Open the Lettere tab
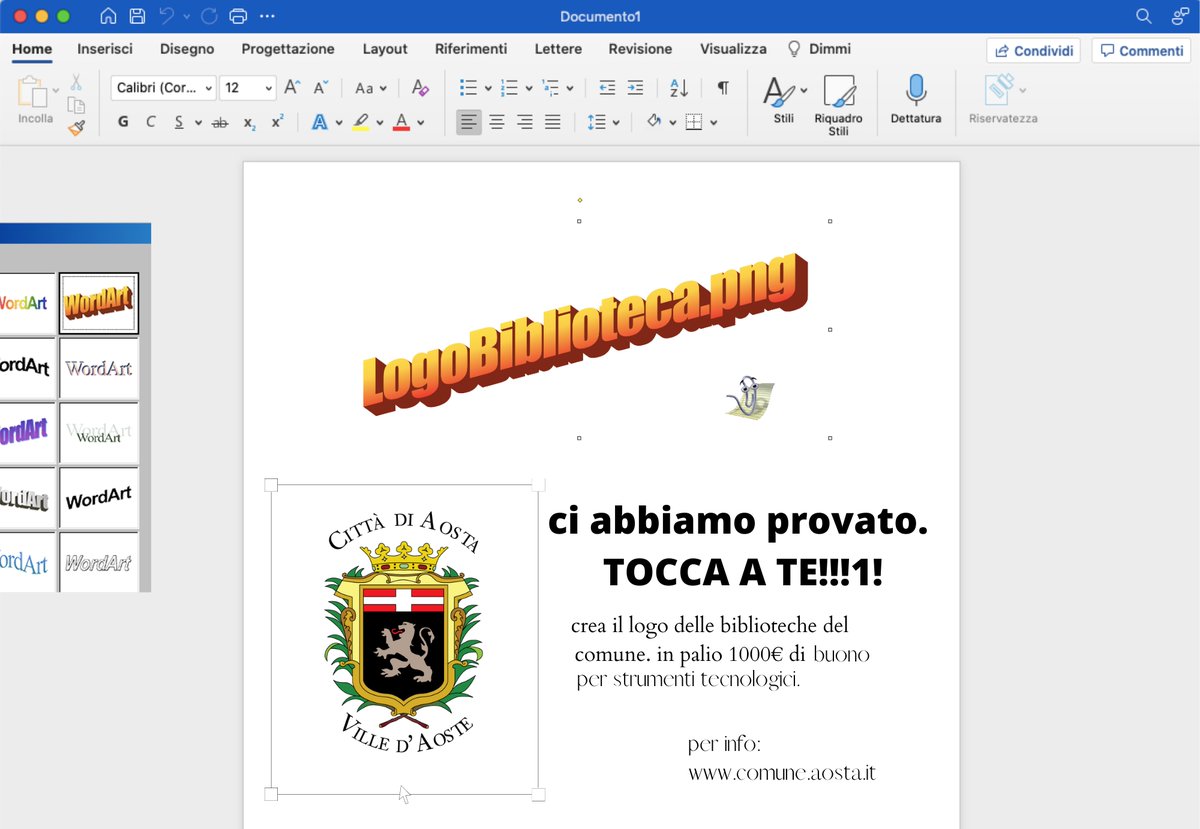 (558, 48)
